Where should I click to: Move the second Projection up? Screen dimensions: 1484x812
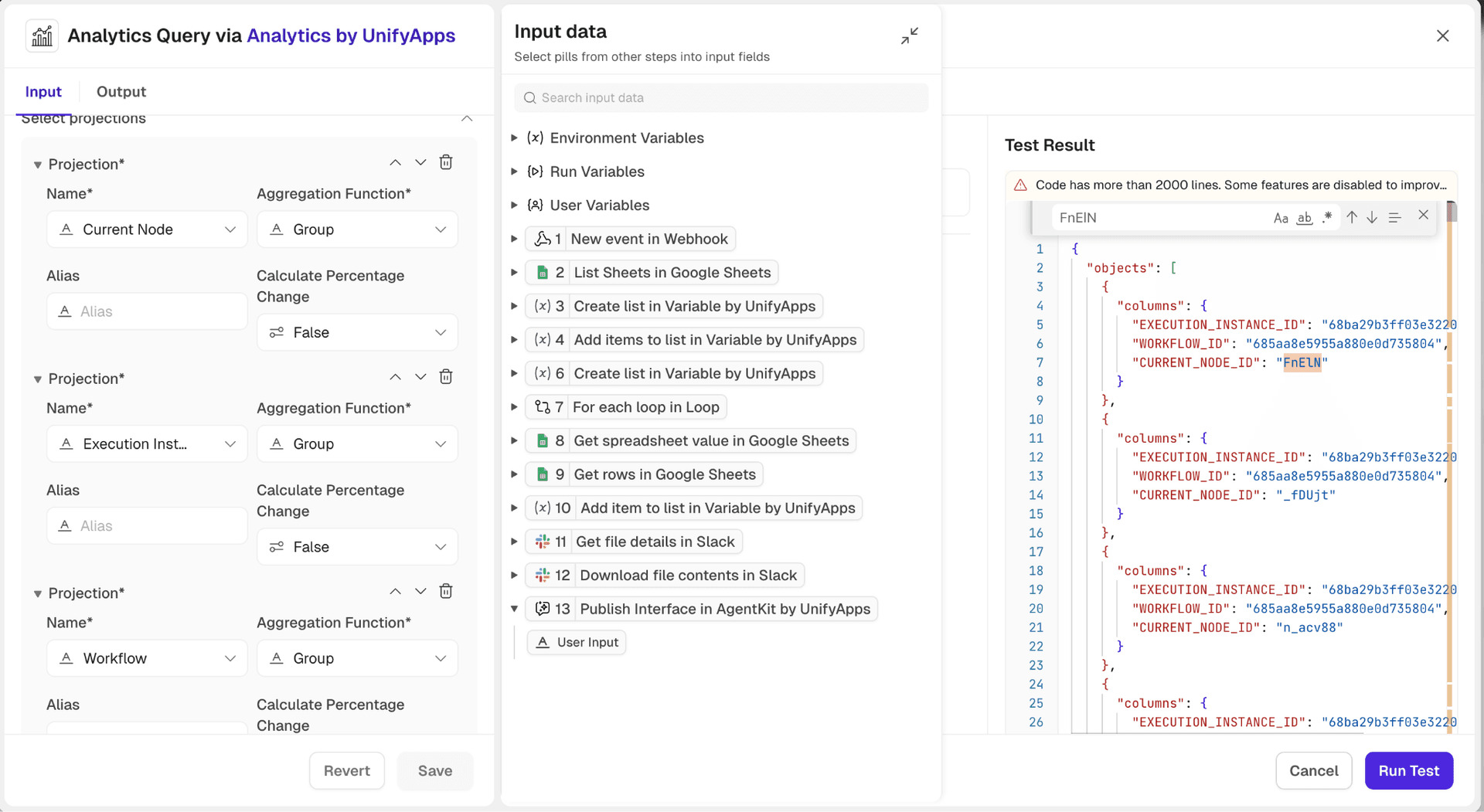395,377
